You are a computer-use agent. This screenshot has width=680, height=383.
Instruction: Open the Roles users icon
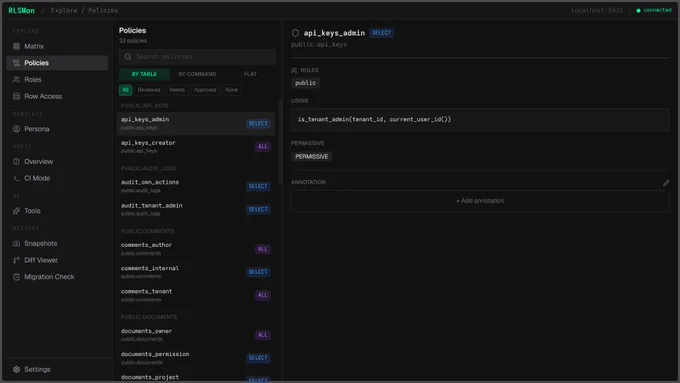16,79
